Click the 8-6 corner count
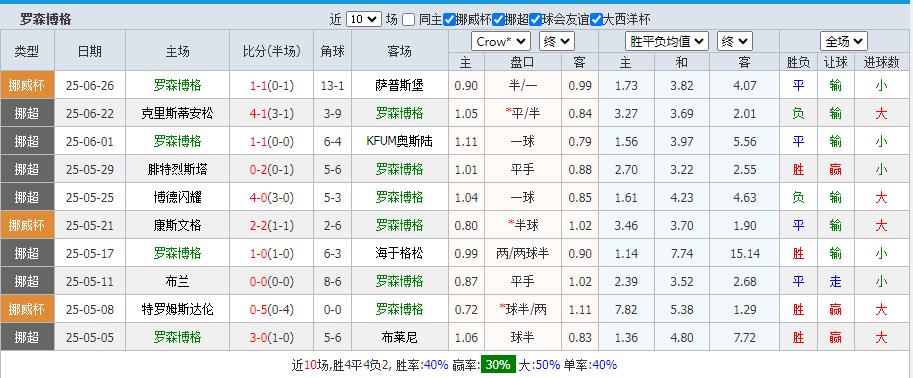 [x=332, y=281]
